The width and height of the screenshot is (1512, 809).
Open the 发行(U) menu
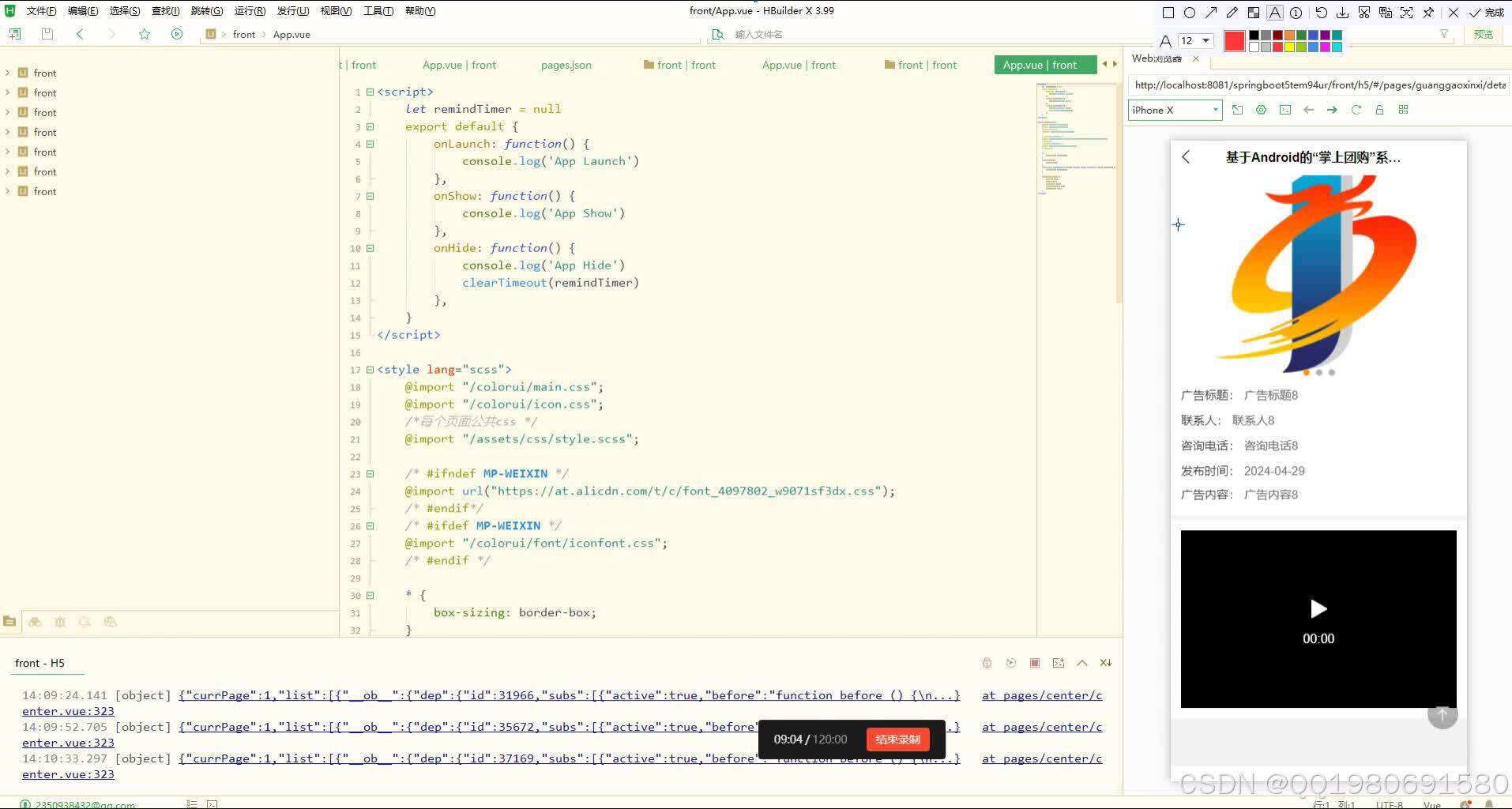click(293, 11)
